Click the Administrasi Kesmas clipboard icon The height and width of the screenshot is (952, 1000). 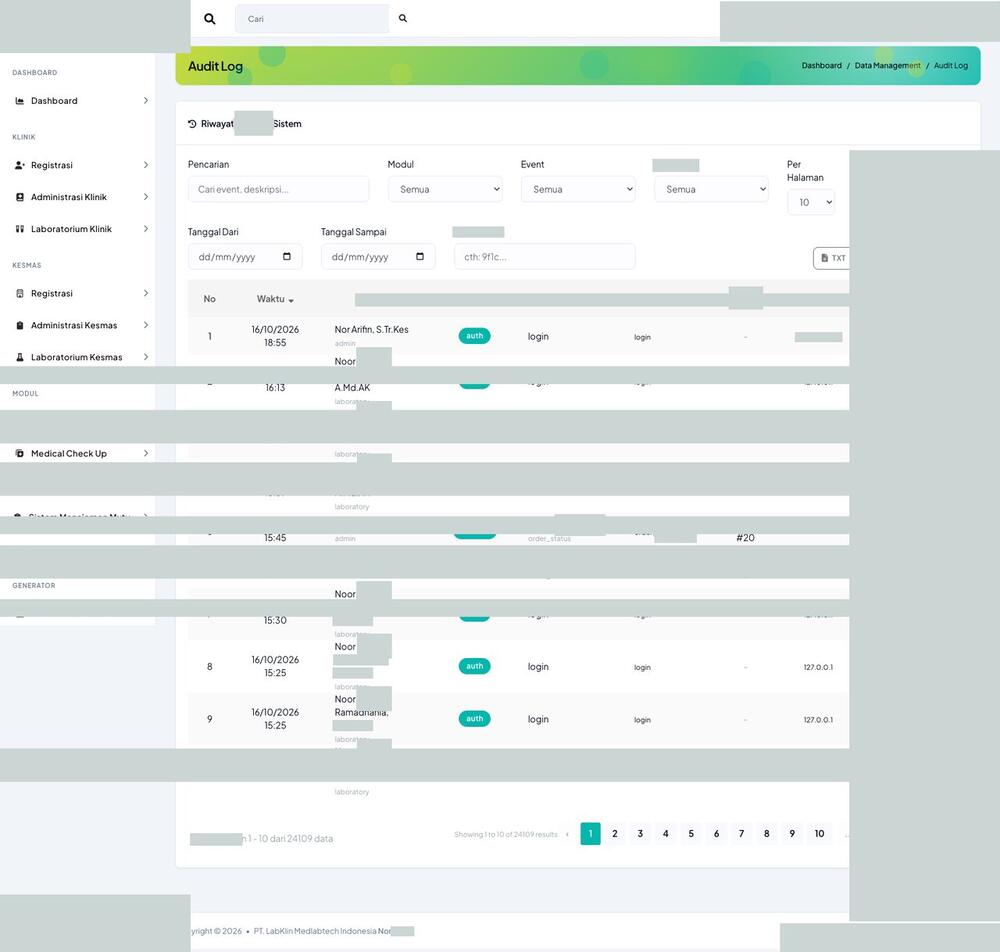click(20, 325)
